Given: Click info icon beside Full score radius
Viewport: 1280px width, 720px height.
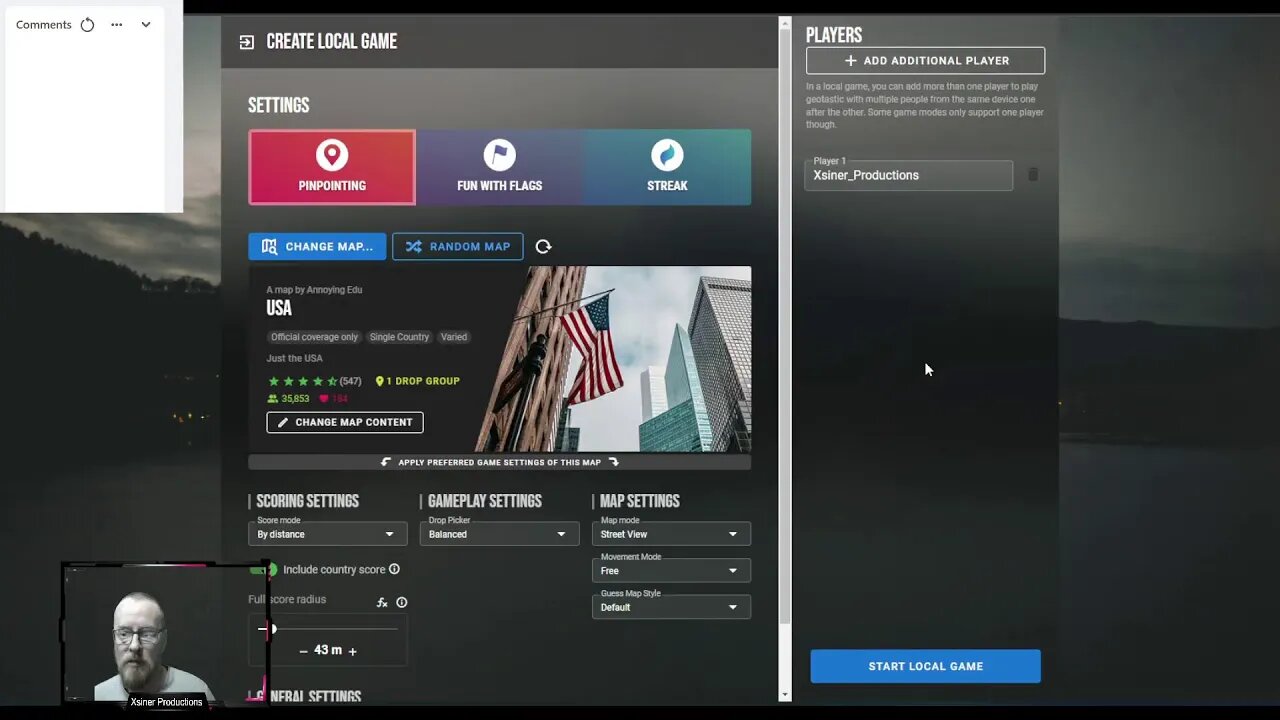Looking at the screenshot, I should point(402,602).
